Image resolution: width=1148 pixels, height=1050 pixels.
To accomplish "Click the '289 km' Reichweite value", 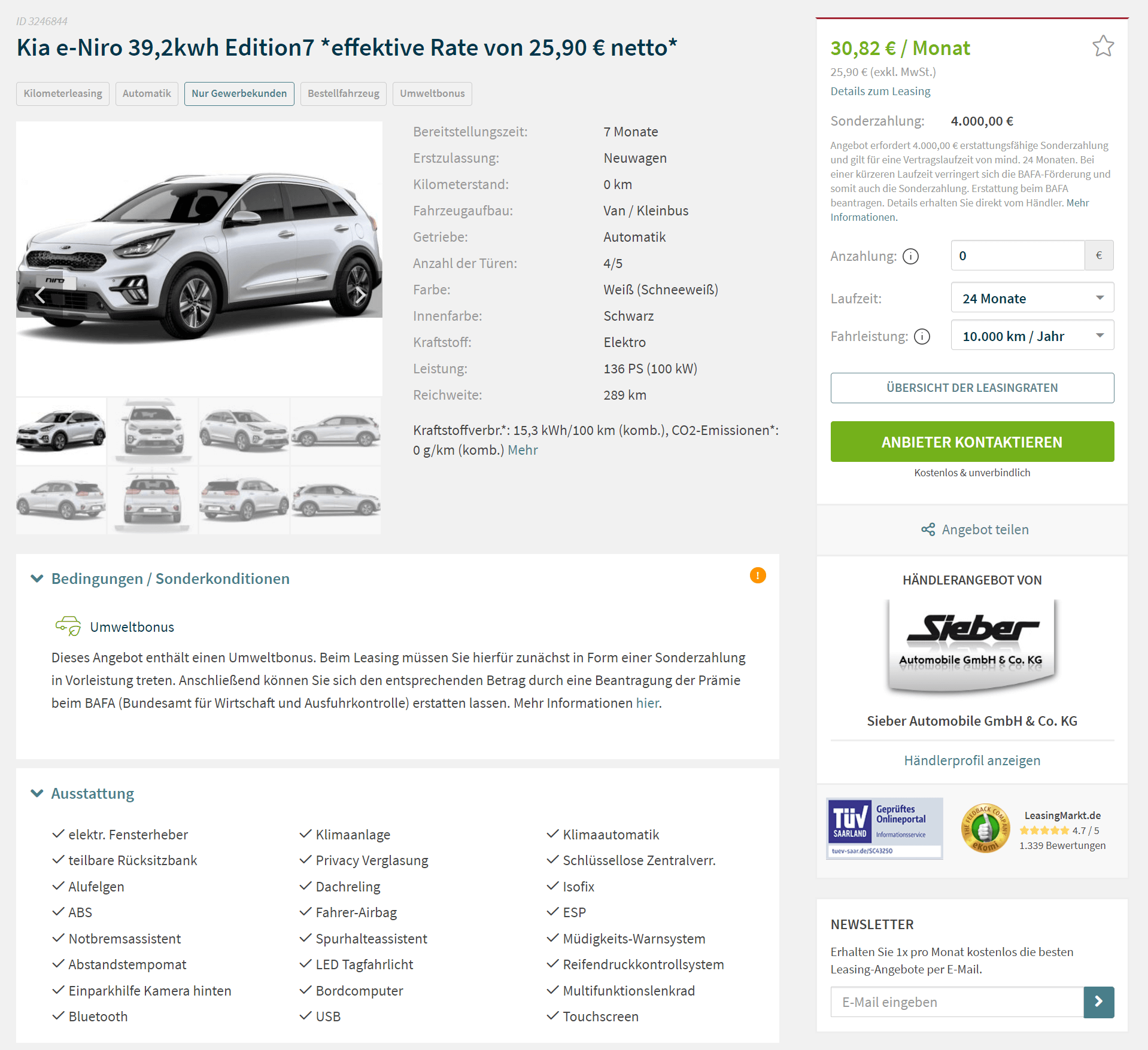I will click(x=625, y=395).
